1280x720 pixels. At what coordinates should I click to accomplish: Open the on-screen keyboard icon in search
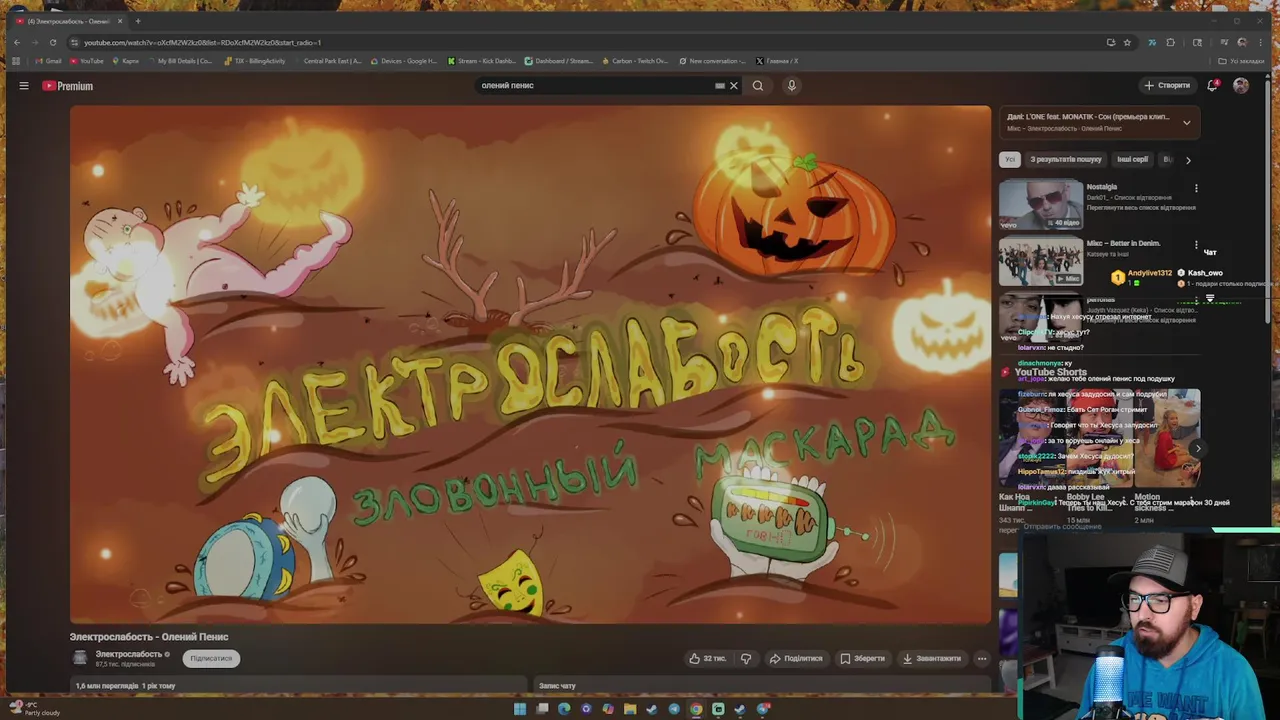pyautogui.click(x=719, y=86)
